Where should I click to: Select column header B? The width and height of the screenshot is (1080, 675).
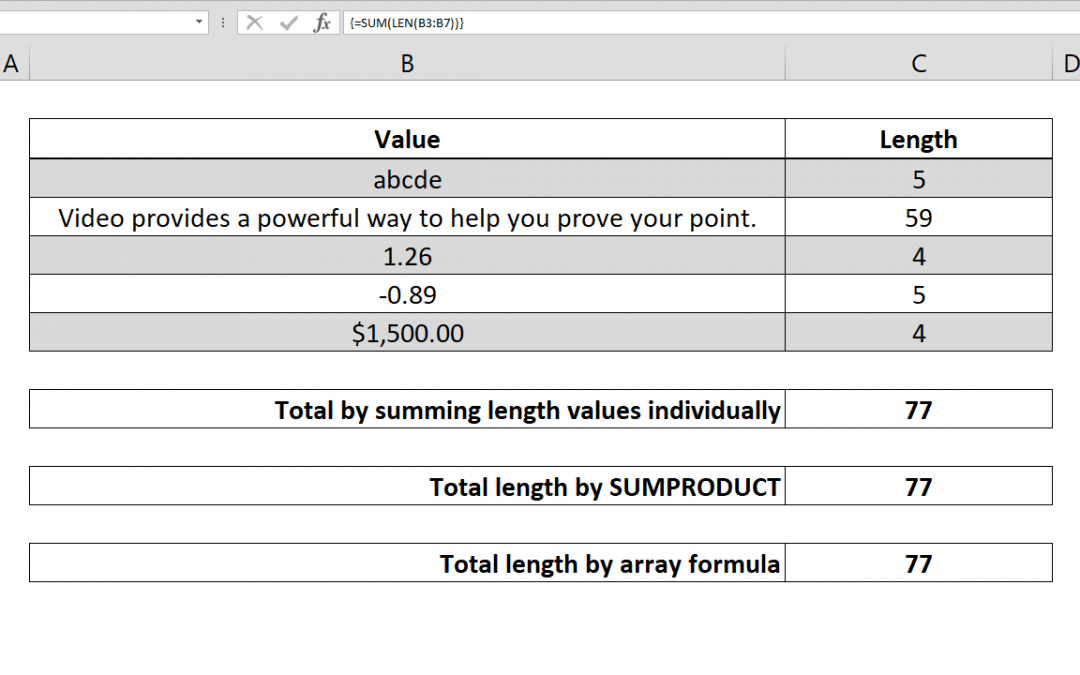pos(406,63)
